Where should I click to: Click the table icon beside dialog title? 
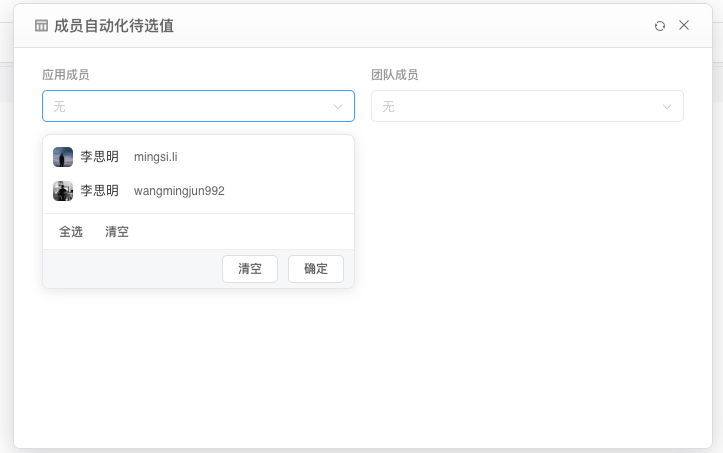41,26
